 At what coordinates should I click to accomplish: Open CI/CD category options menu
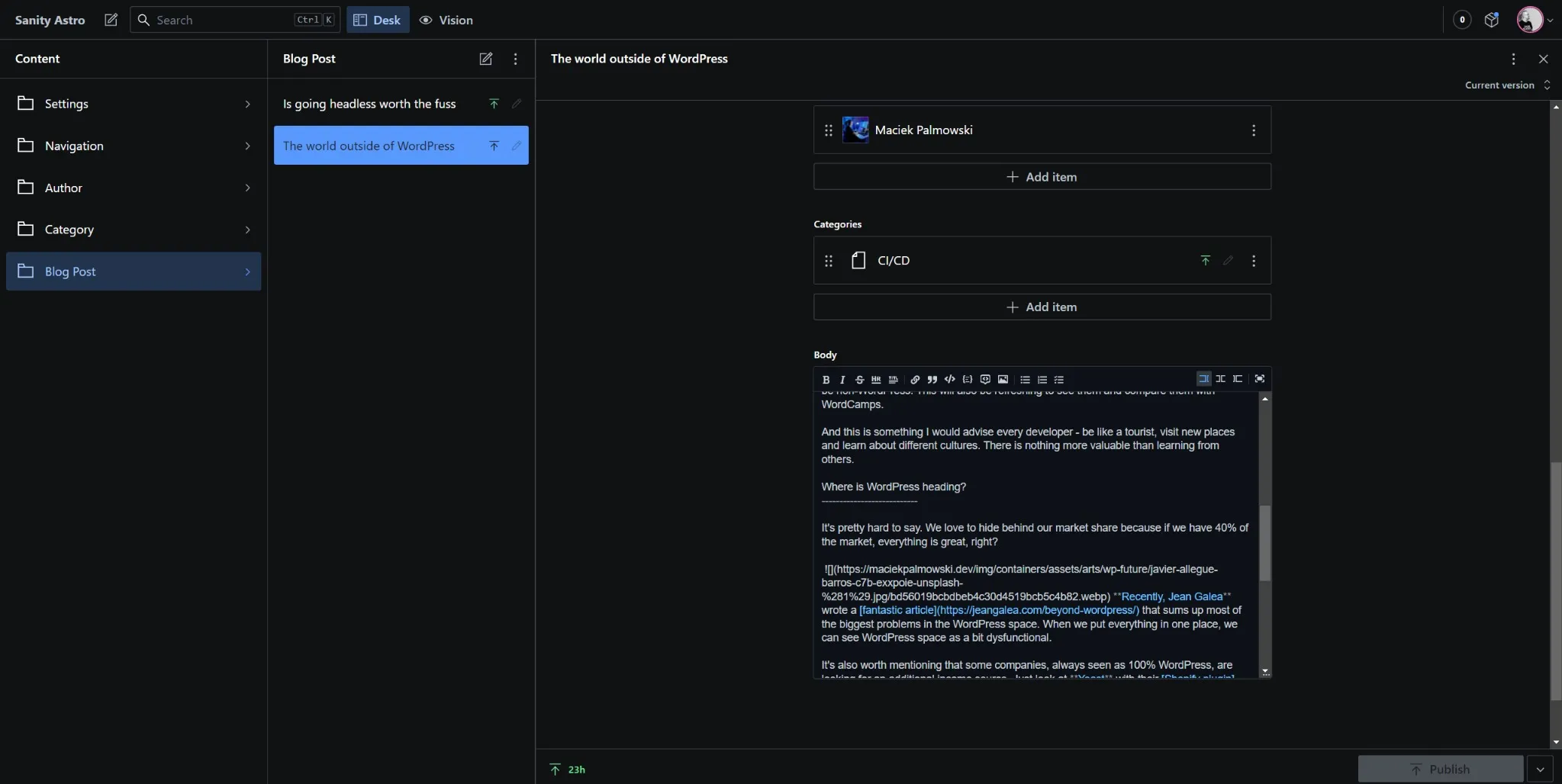coord(1253,261)
